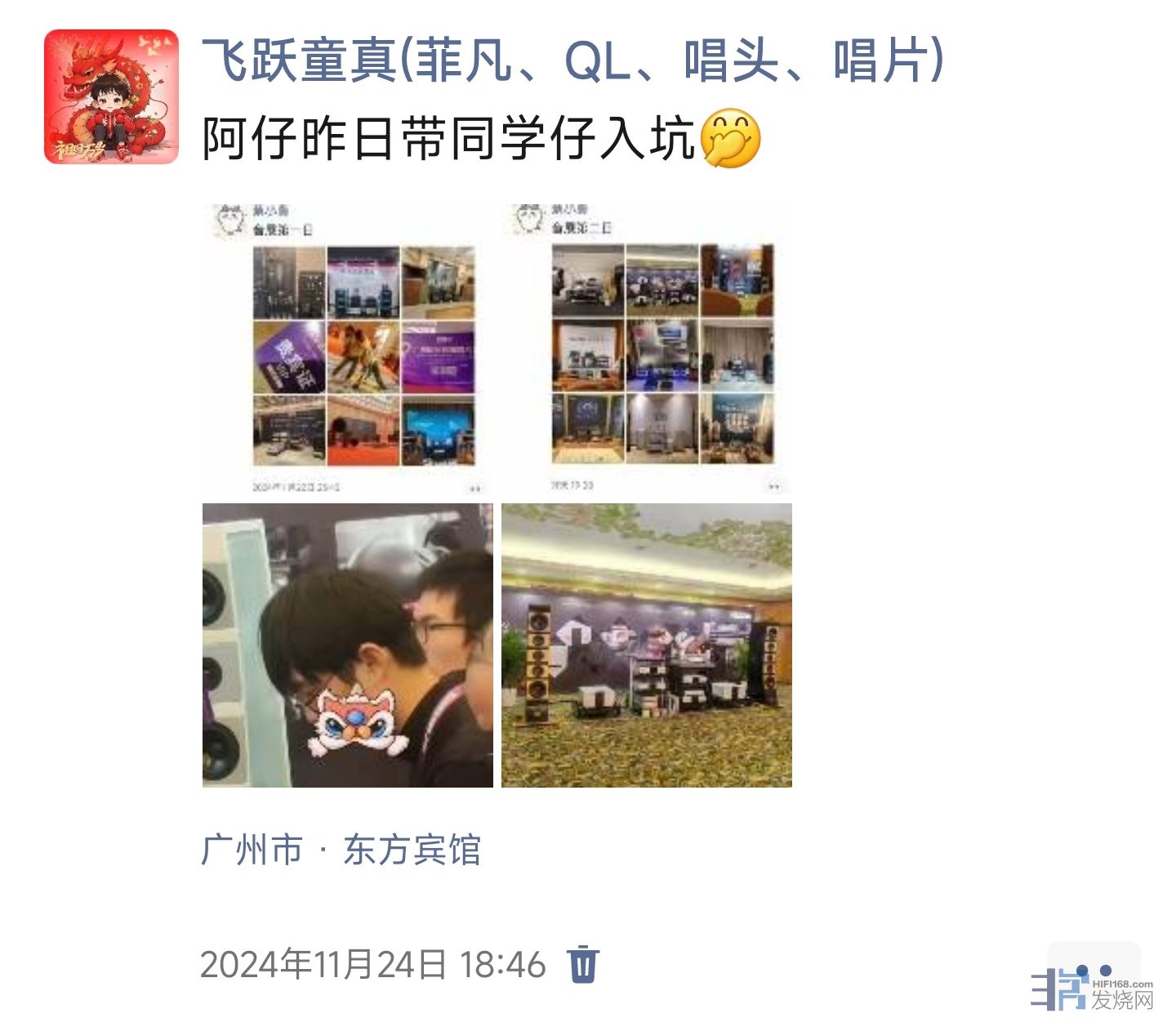The image size is (1176, 1027).
Task: Open photo of hall with speakers
Action: click(647, 645)
